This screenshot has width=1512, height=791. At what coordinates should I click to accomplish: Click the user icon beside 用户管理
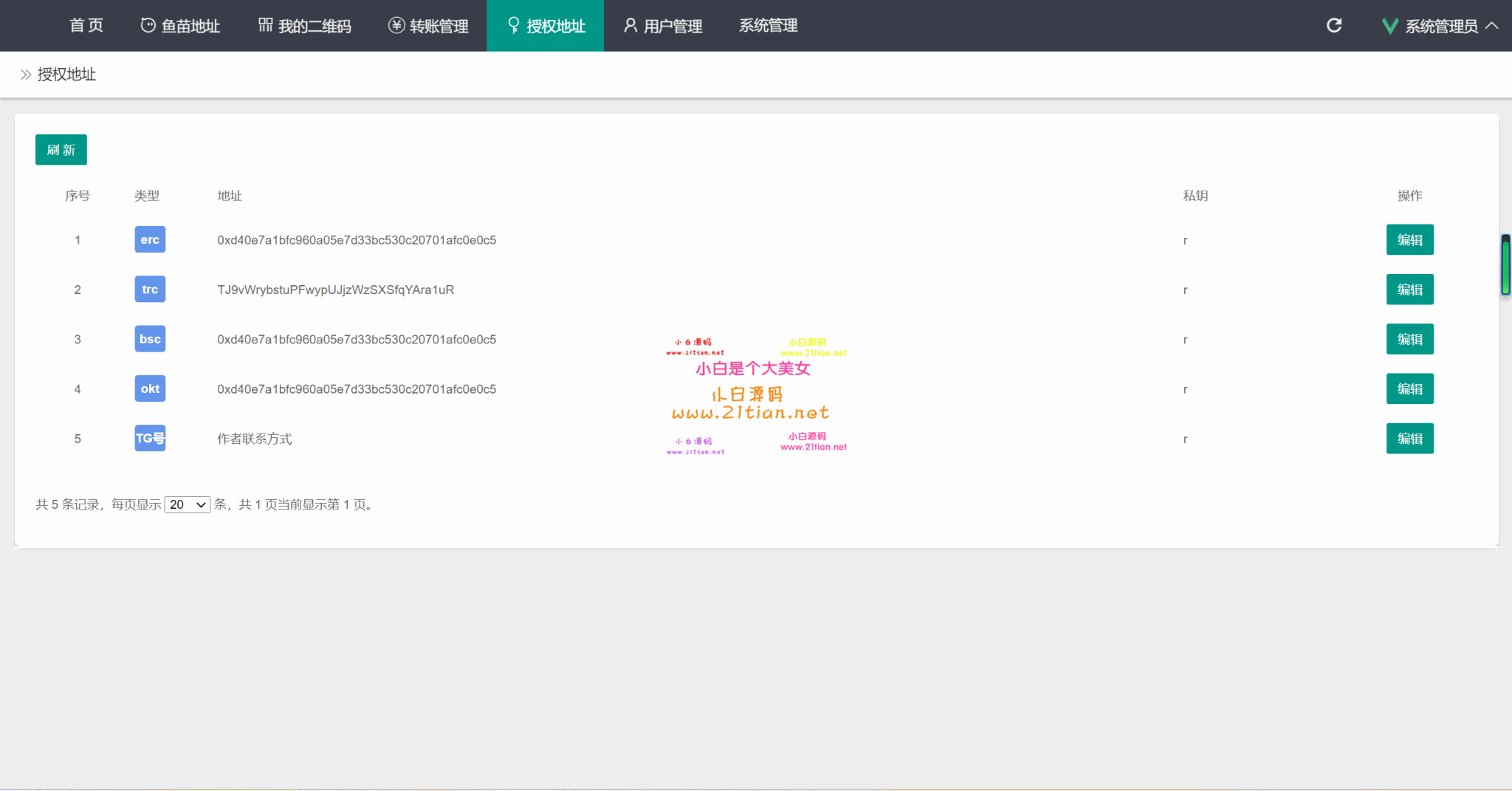[630, 26]
